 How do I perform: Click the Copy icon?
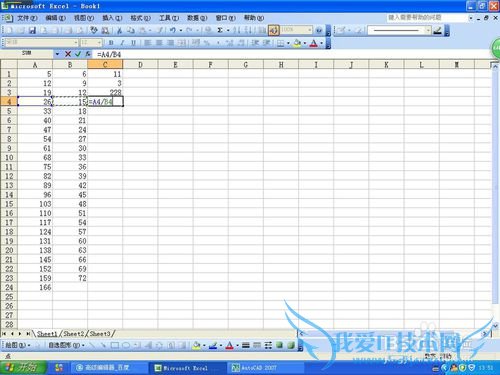click(x=131, y=31)
